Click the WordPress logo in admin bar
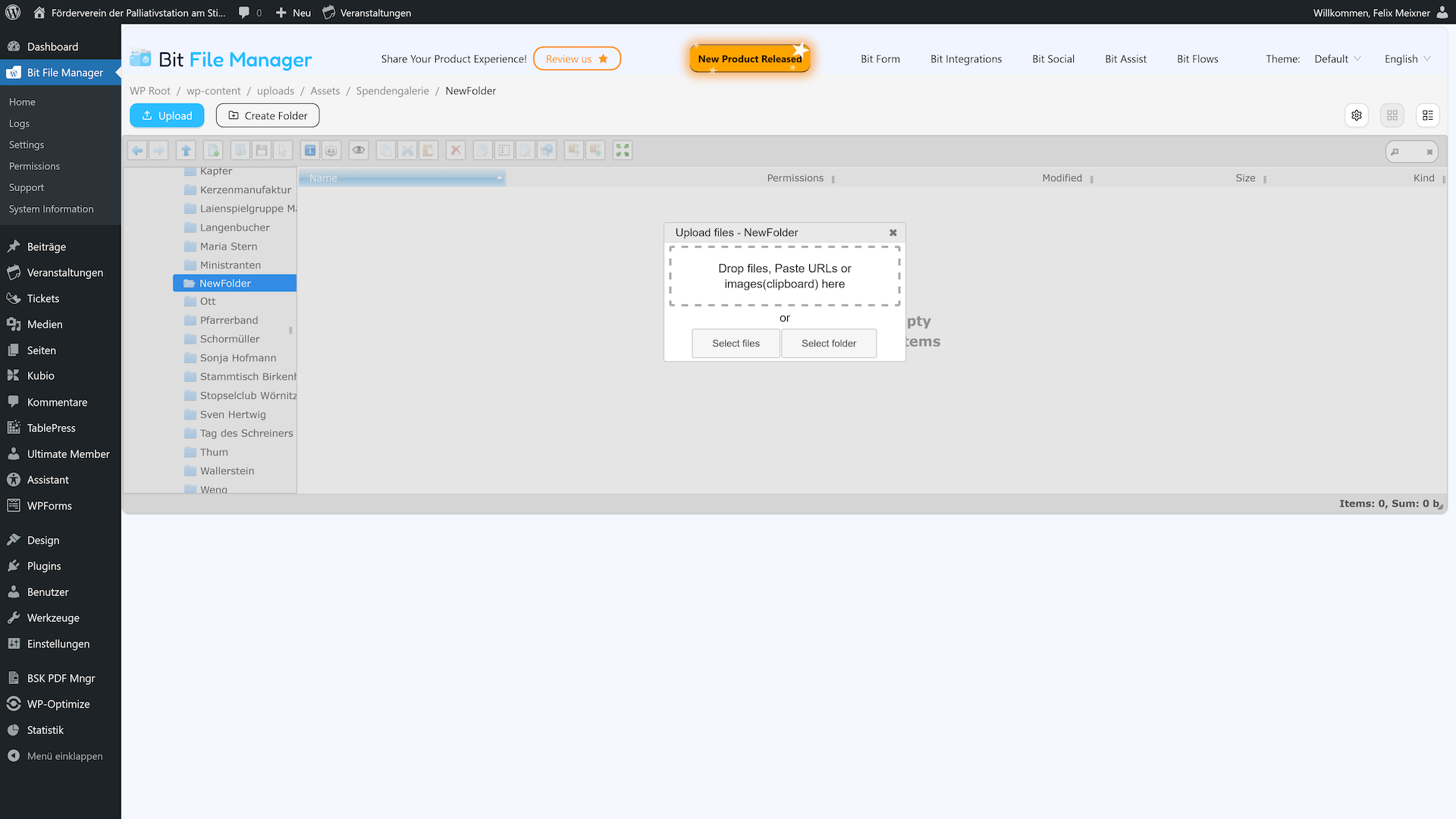Image resolution: width=1456 pixels, height=819 pixels. tap(13, 12)
